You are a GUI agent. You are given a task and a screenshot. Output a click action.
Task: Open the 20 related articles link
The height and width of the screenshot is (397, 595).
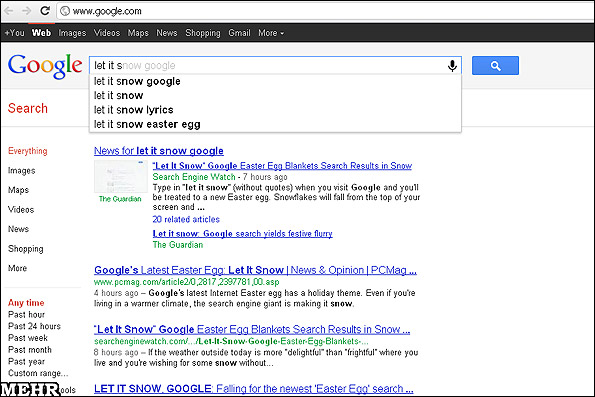click(x=186, y=219)
